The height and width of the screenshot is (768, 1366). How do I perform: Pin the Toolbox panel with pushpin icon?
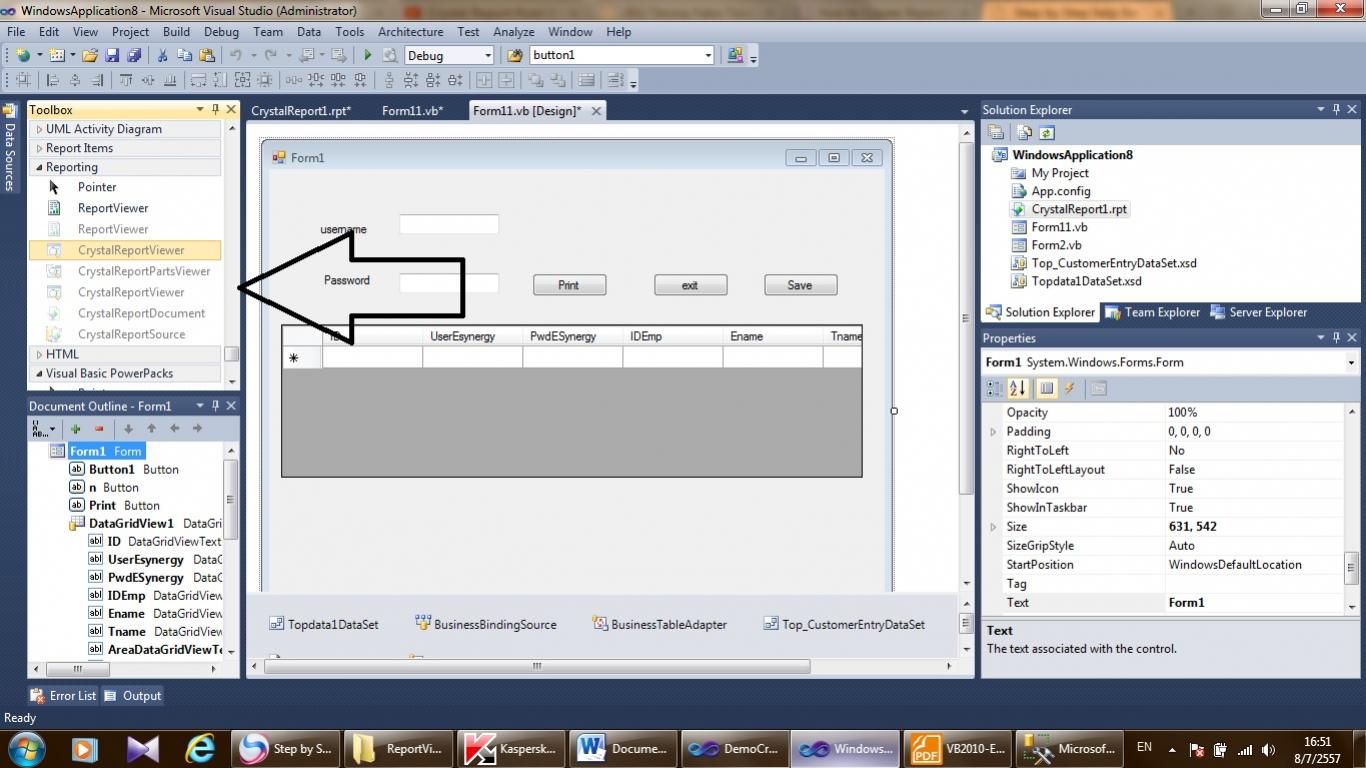[215, 109]
